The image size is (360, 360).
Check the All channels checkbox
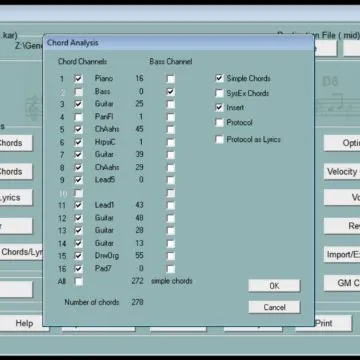79,281
